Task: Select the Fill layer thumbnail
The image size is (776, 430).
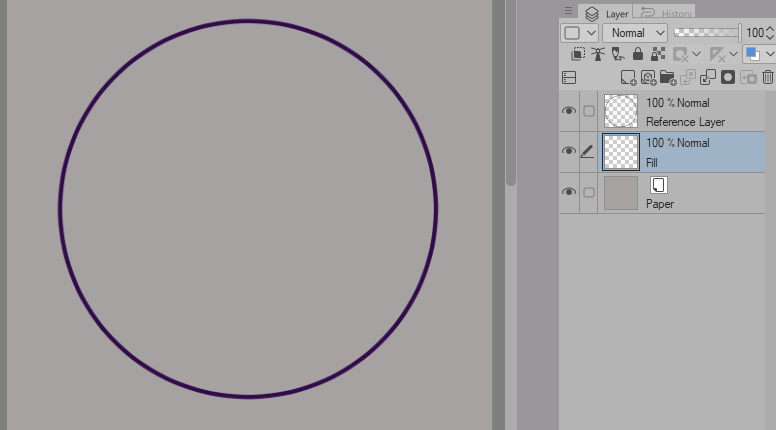Action: click(x=621, y=152)
